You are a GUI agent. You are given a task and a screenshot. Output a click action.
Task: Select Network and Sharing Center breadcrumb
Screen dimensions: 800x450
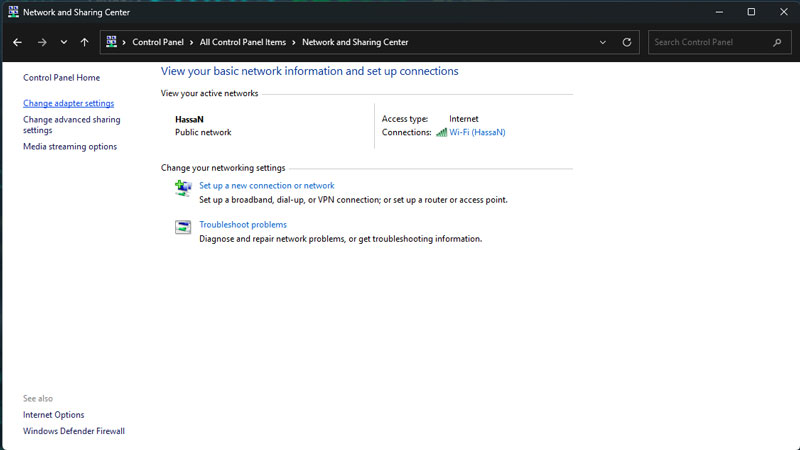[x=355, y=42]
